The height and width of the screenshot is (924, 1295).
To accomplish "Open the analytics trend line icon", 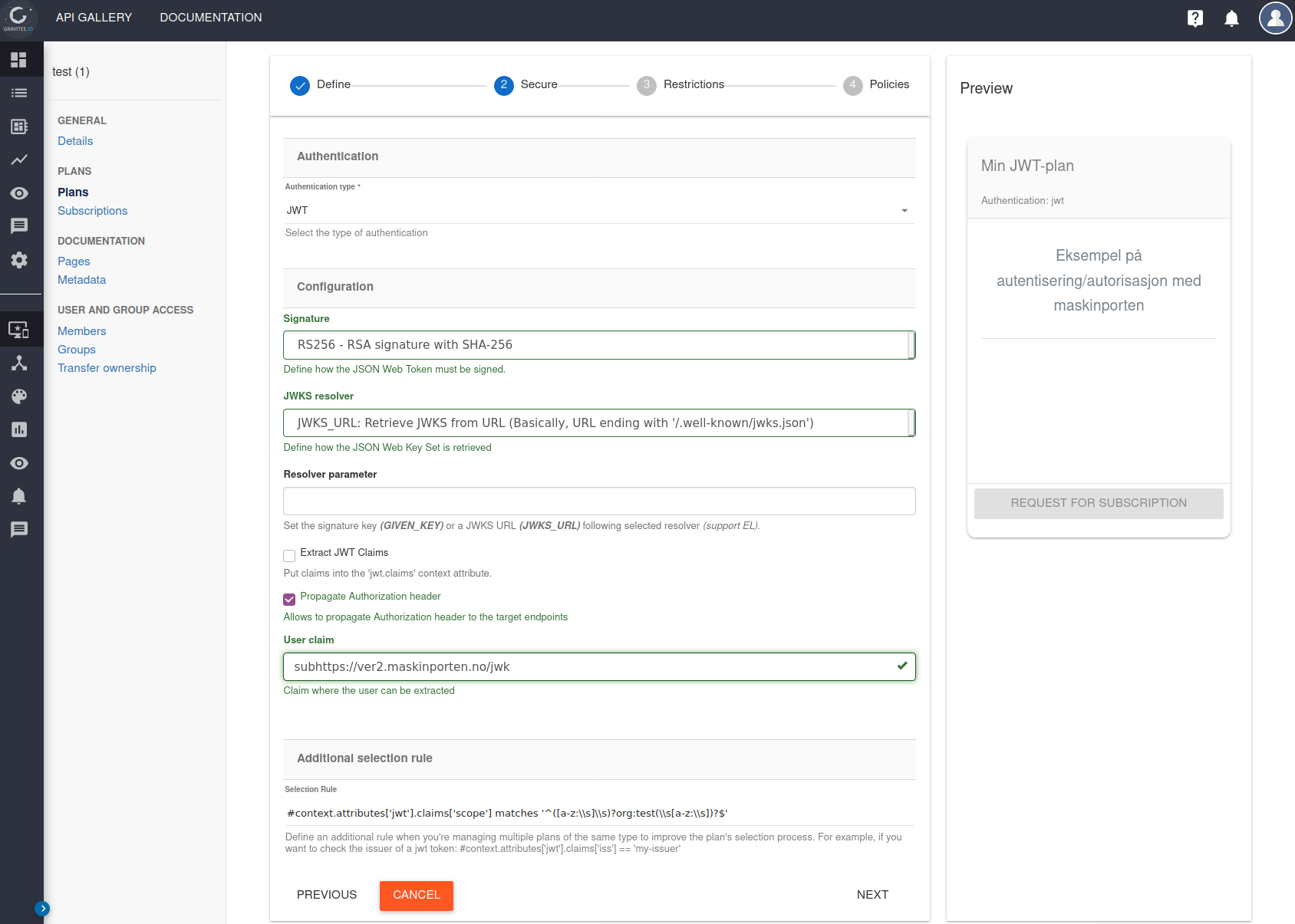I will coord(19,159).
